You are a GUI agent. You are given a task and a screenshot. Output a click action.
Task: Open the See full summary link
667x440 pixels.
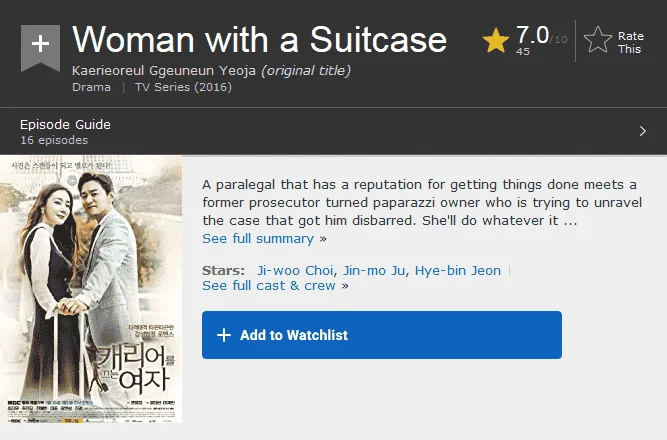click(258, 239)
